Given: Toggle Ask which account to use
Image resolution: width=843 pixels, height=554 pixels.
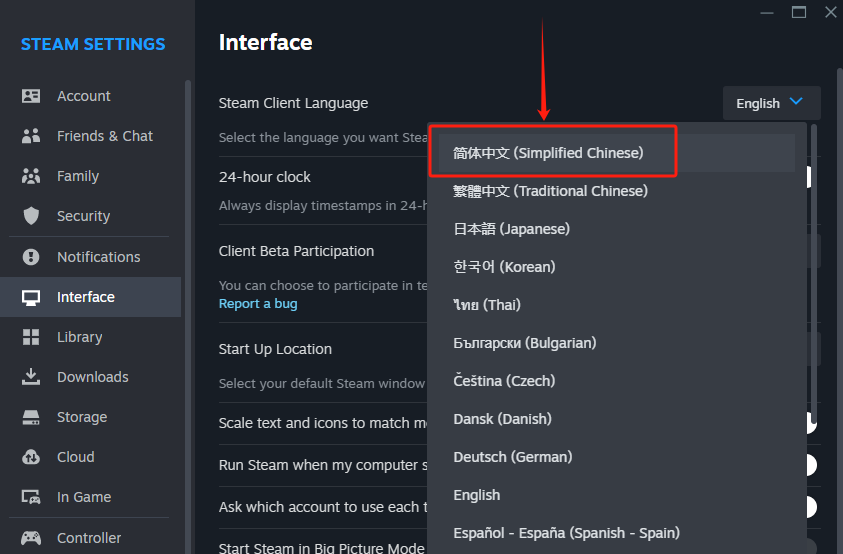Looking at the screenshot, I should point(811,507).
